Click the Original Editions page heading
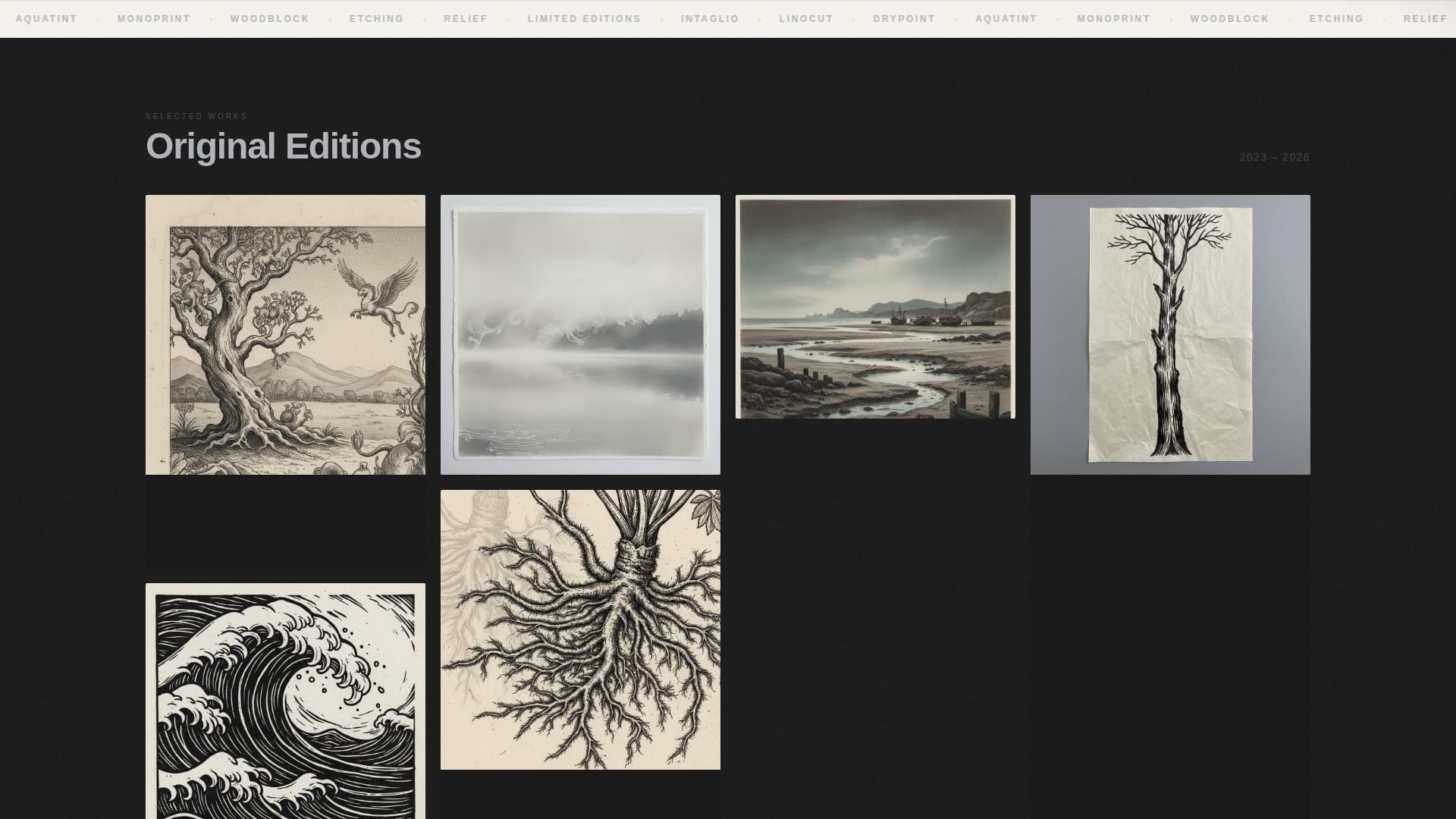This screenshot has height=819, width=1456. click(284, 147)
